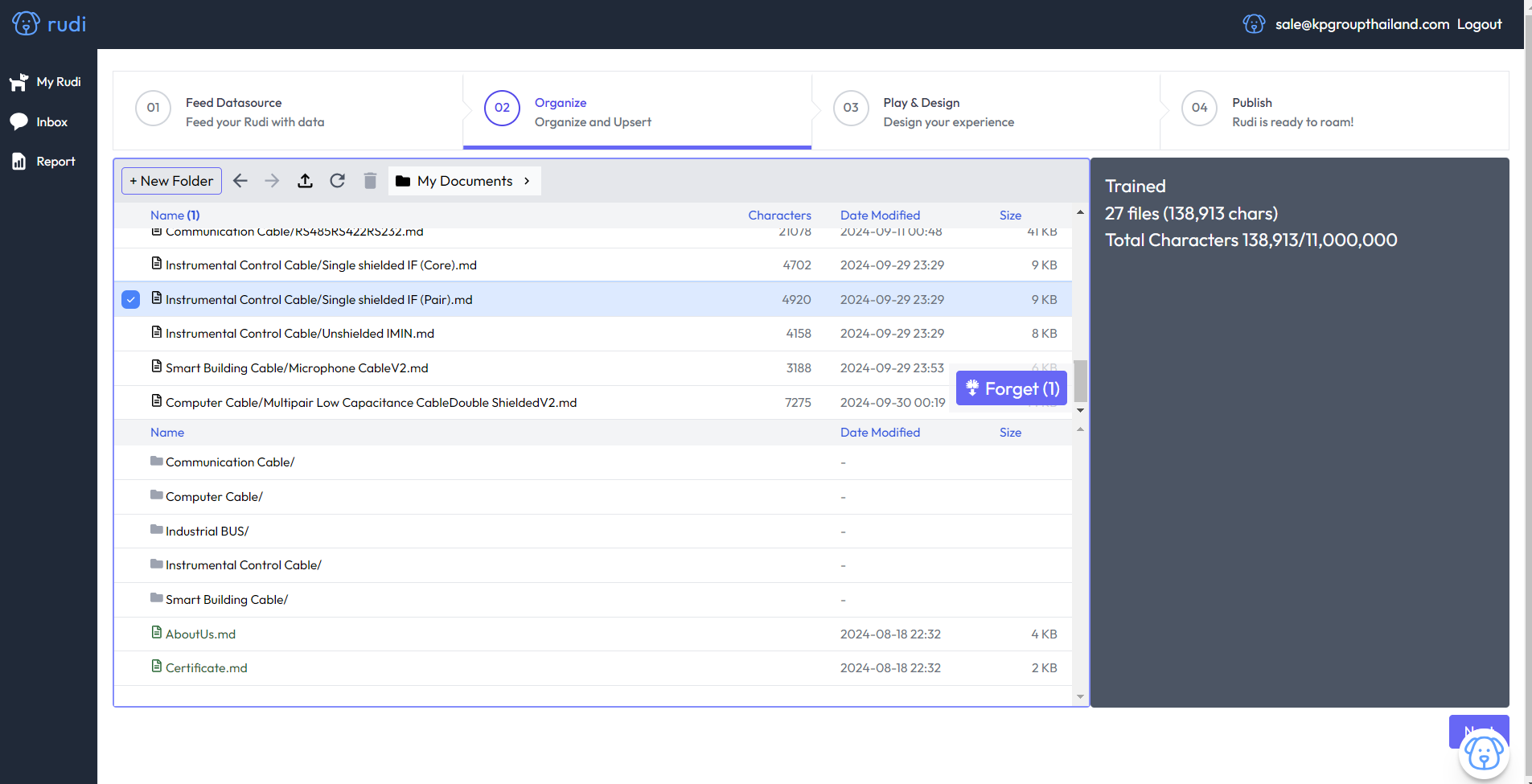Click the dog avatar next to email

coord(1254,24)
